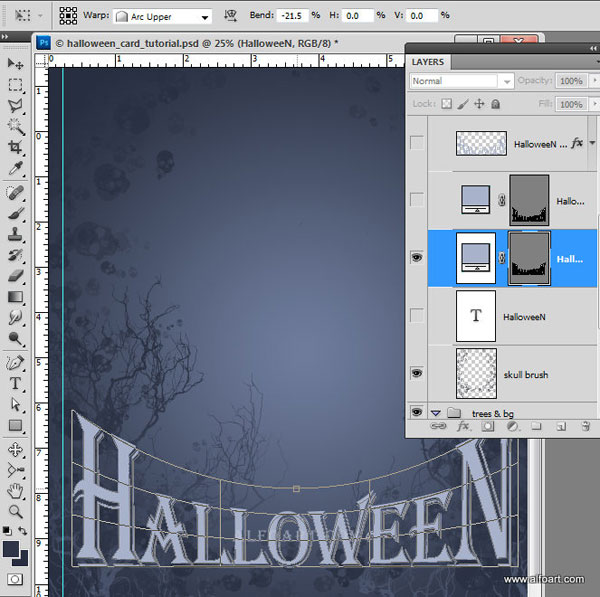Switch to the LAYERS tab

[x=428, y=62]
